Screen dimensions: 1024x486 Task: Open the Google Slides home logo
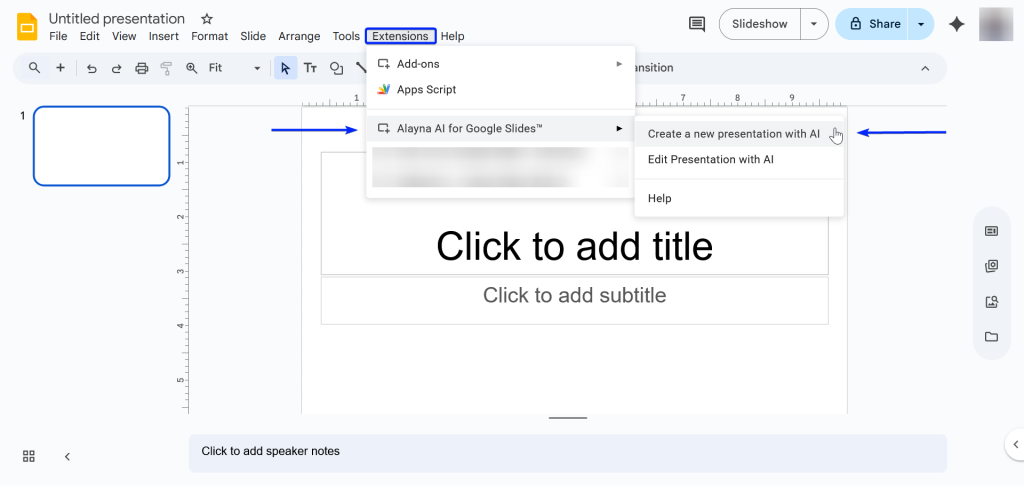coord(27,25)
